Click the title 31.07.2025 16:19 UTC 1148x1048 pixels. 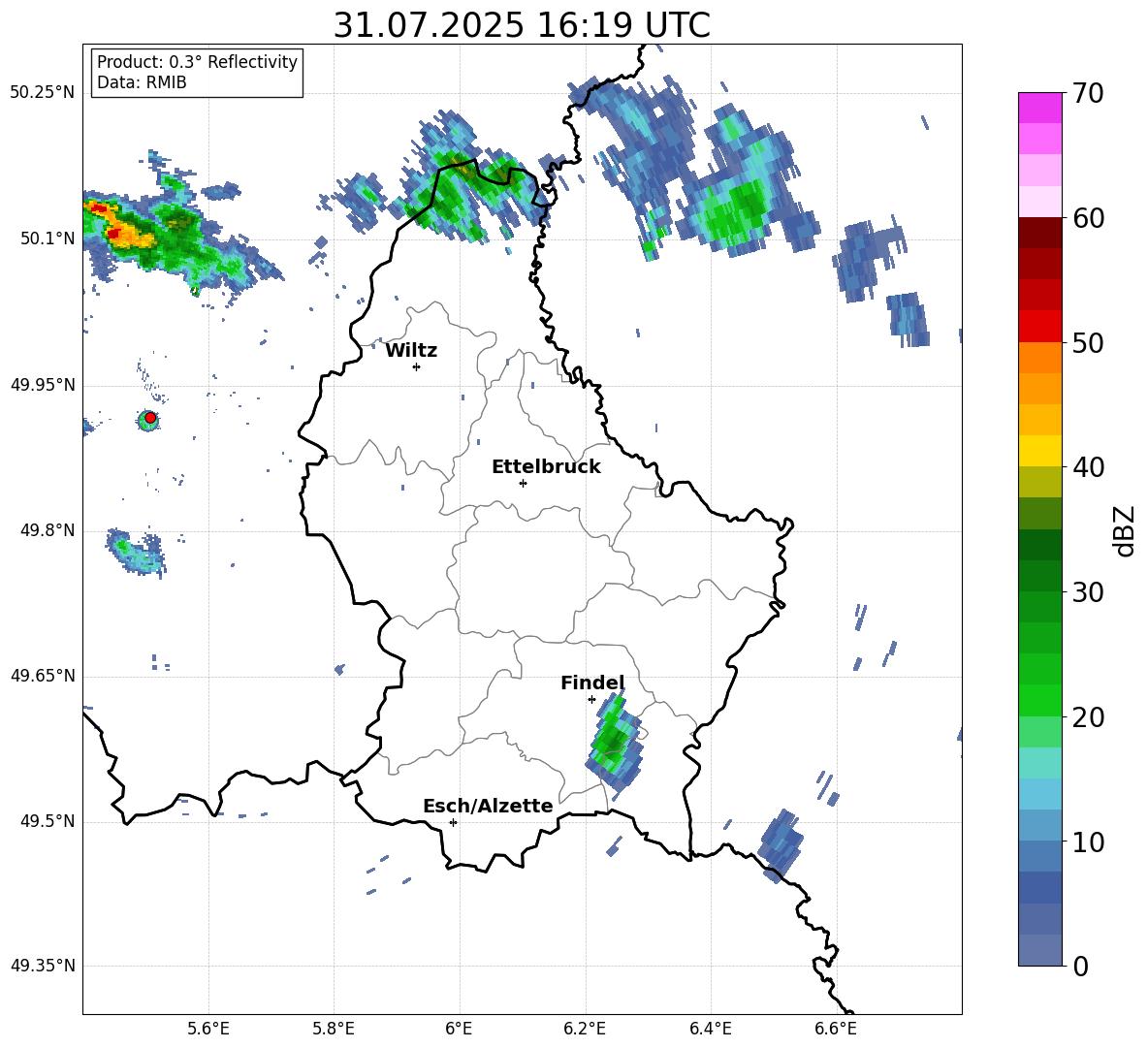tap(522, 25)
